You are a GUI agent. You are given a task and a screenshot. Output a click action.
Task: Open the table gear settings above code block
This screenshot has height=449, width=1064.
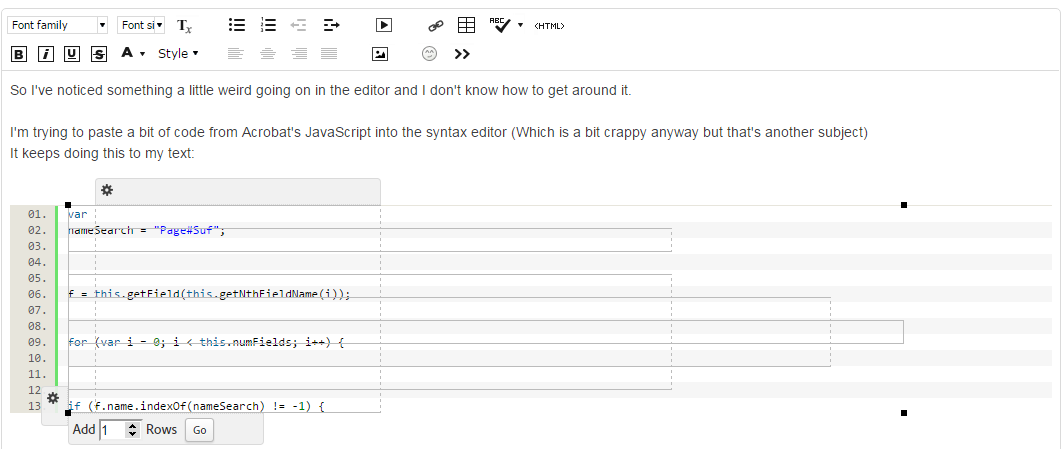coord(107,191)
